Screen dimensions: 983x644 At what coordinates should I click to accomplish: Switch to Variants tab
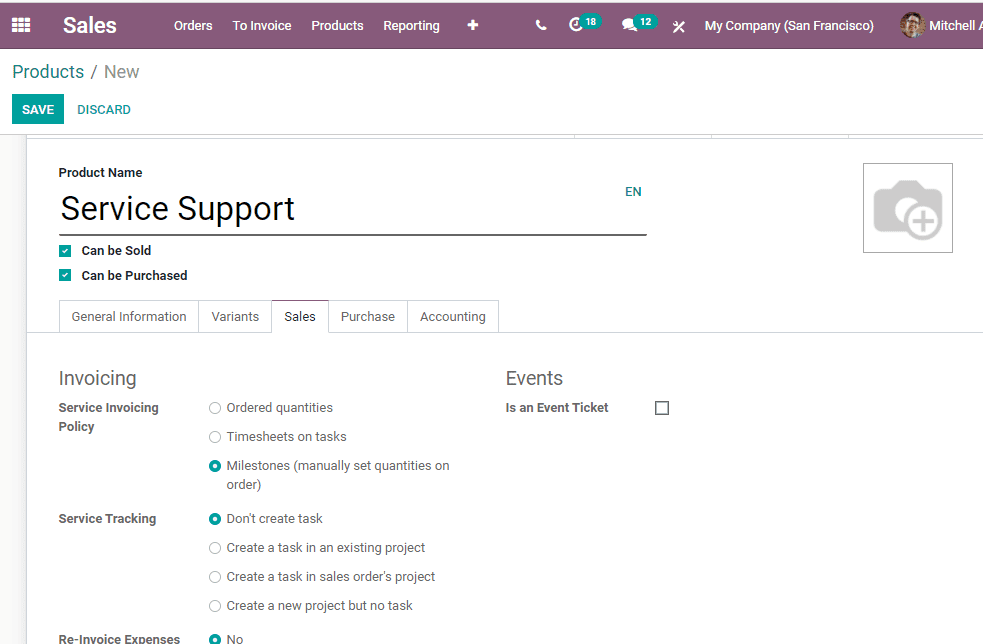235,317
